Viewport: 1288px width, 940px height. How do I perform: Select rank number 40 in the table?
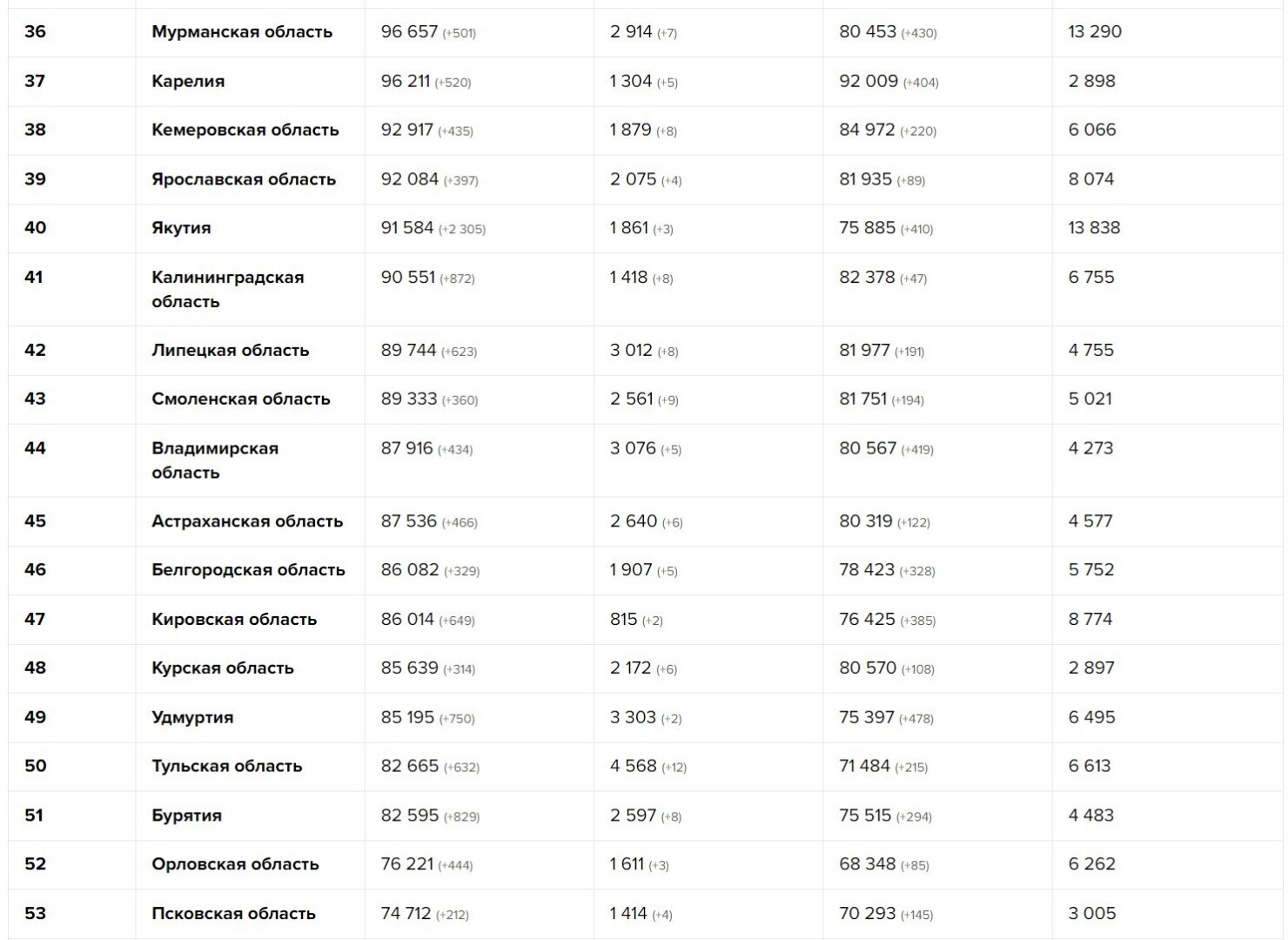click(x=36, y=228)
